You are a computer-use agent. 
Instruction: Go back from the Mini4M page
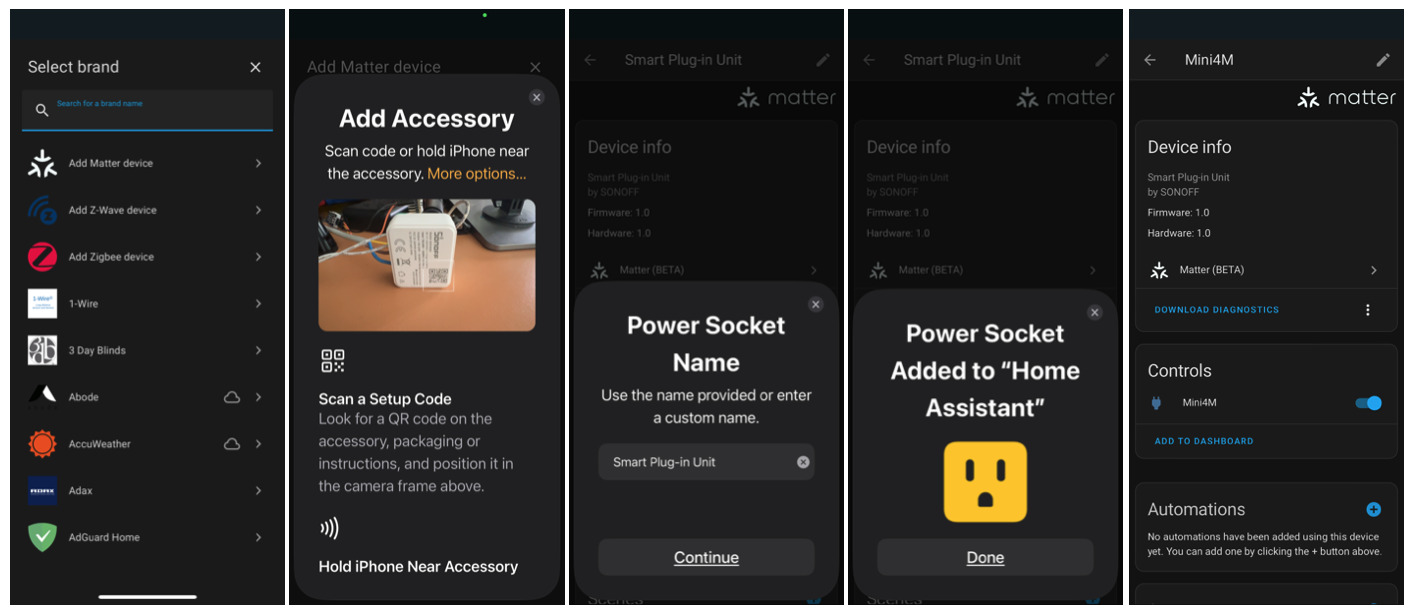(x=1150, y=60)
